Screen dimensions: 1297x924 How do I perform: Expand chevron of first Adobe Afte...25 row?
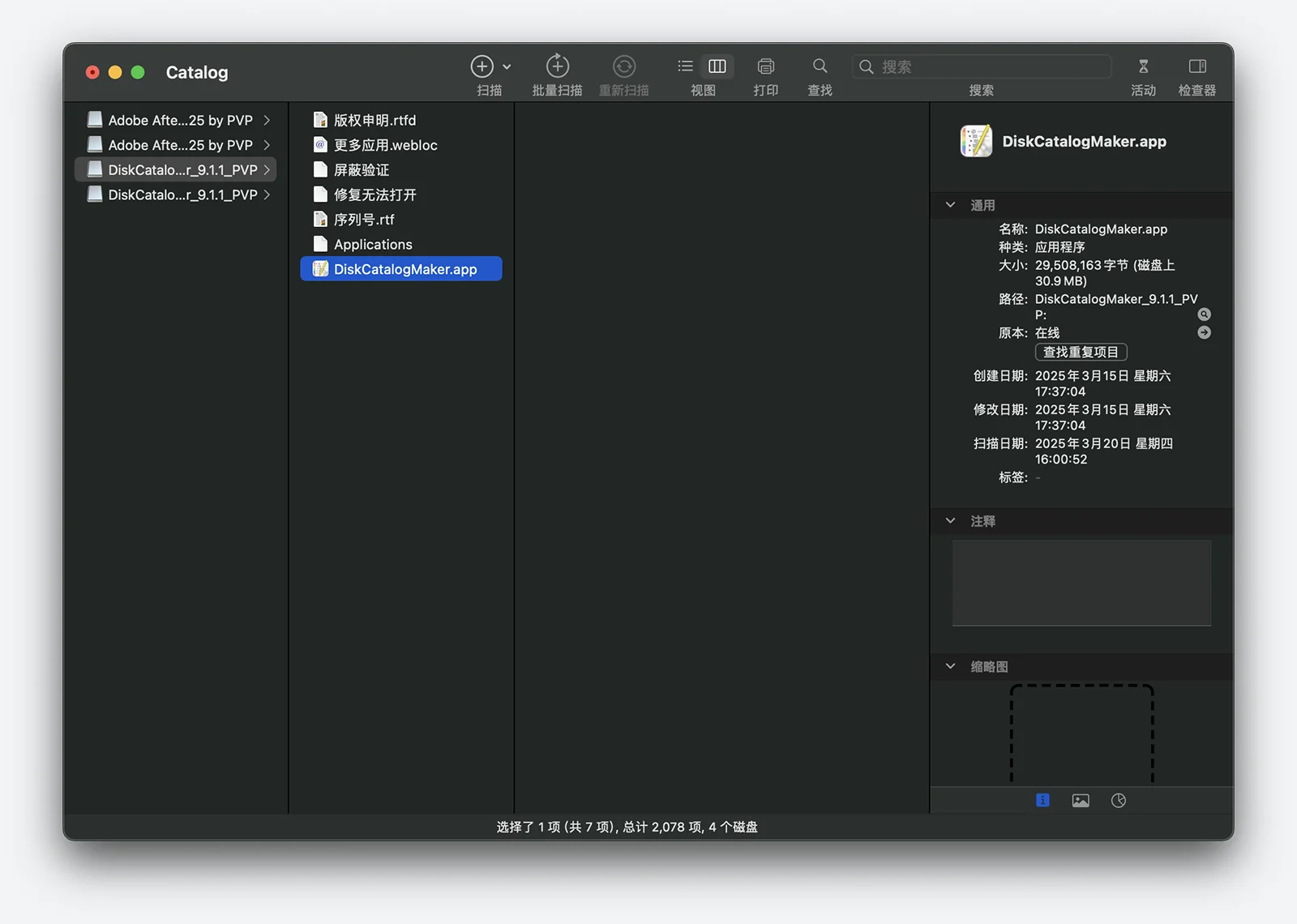coord(267,120)
